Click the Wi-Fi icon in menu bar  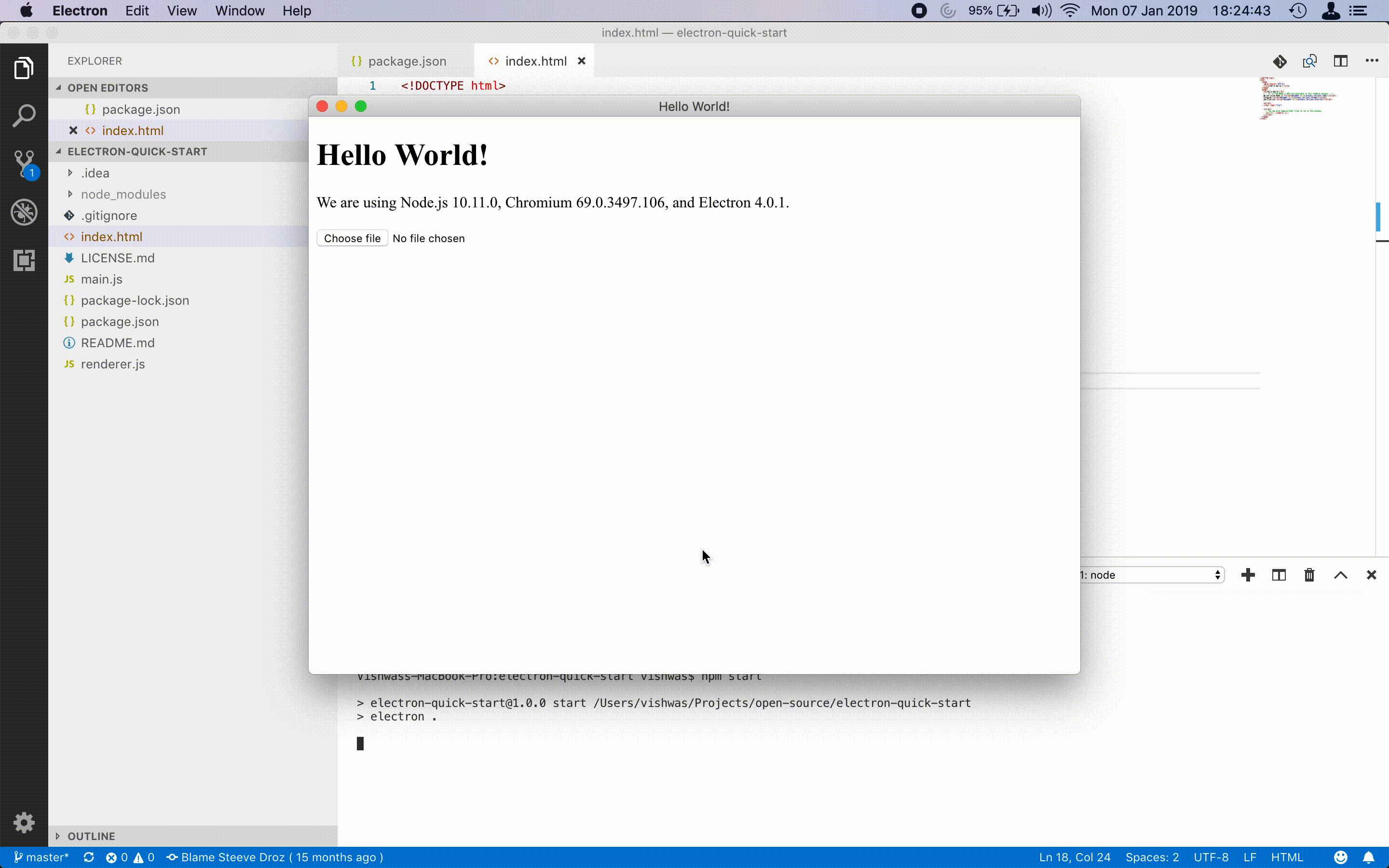tap(1070, 11)
